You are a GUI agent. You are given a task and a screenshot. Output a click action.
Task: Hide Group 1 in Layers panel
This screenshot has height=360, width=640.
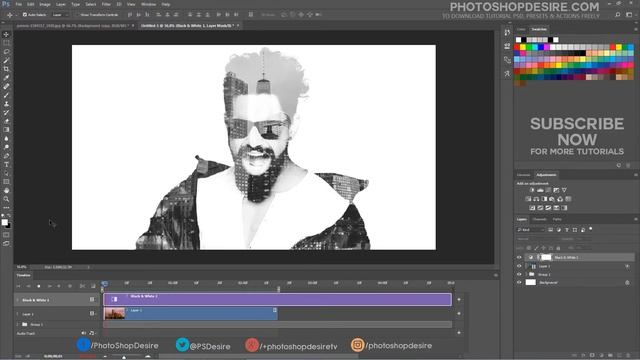click(x=519, y=274)
